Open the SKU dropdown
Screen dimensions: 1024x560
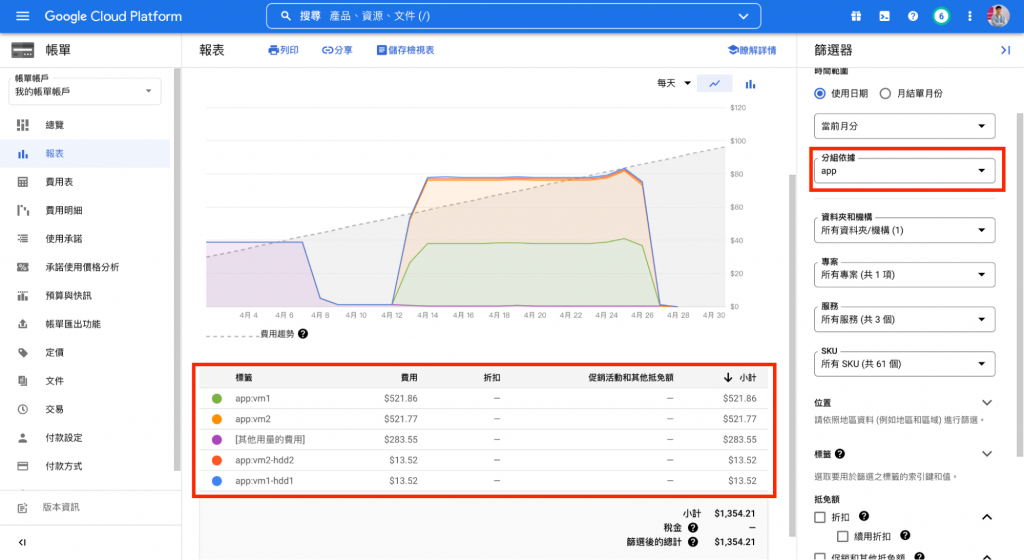[x=904, y=364]
